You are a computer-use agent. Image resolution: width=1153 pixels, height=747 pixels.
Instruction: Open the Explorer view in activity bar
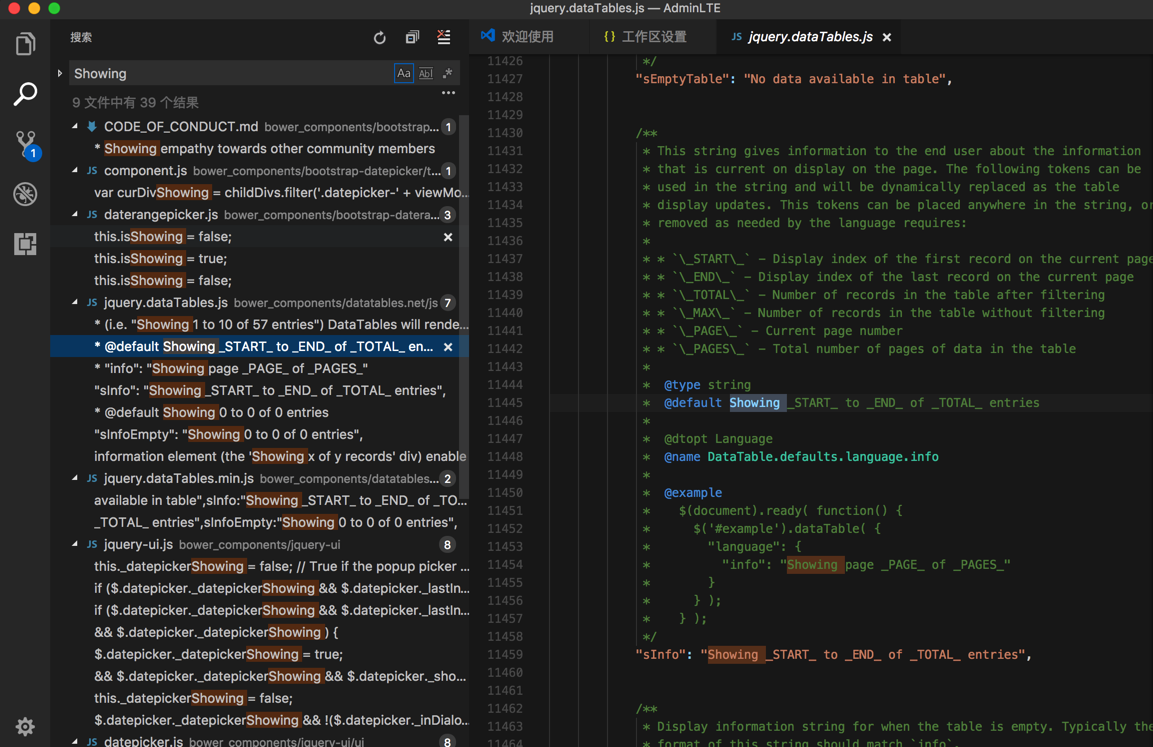tap(25, 44)
